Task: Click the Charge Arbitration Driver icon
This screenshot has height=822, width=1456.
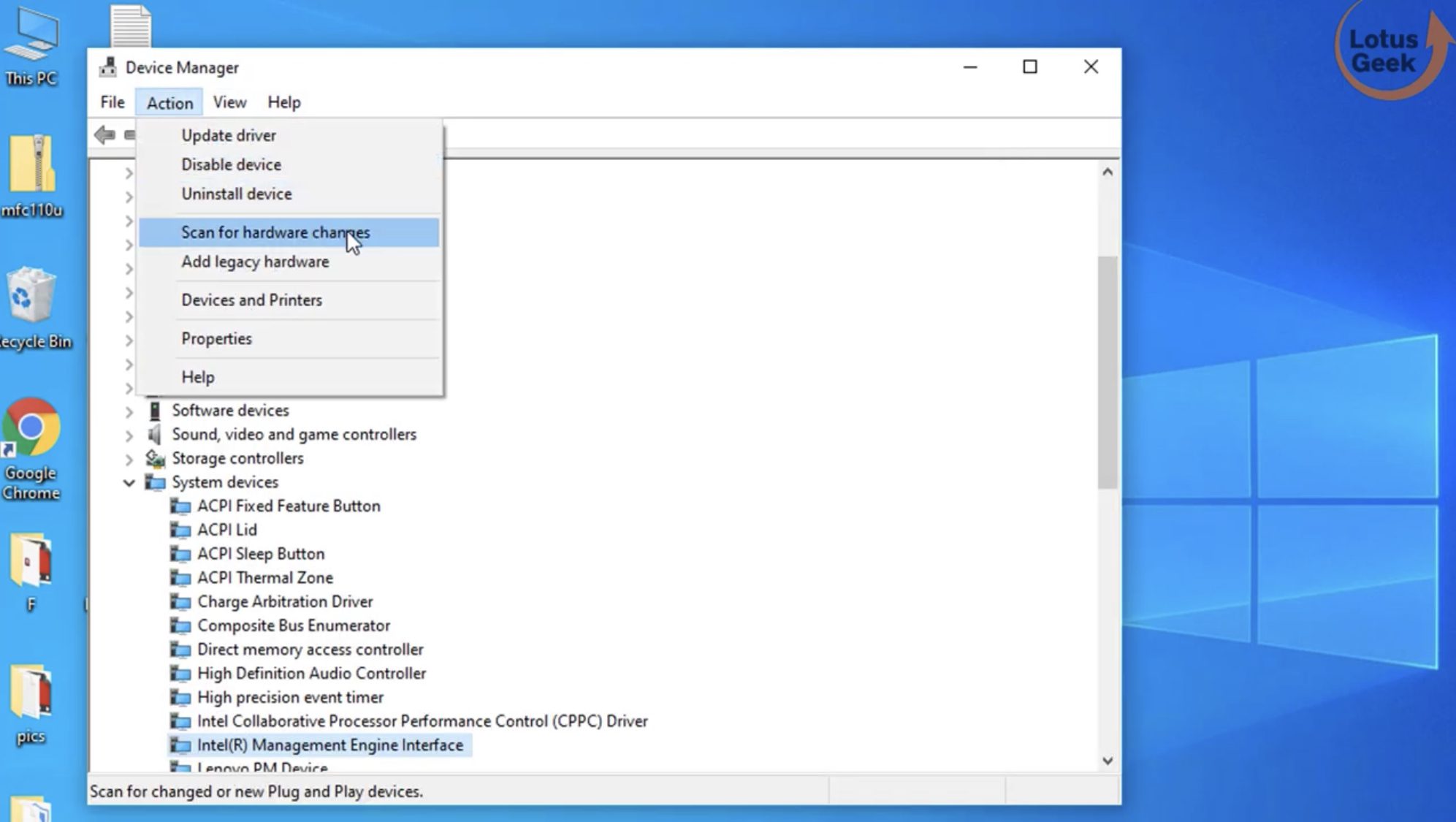Action: pos(181,601)
